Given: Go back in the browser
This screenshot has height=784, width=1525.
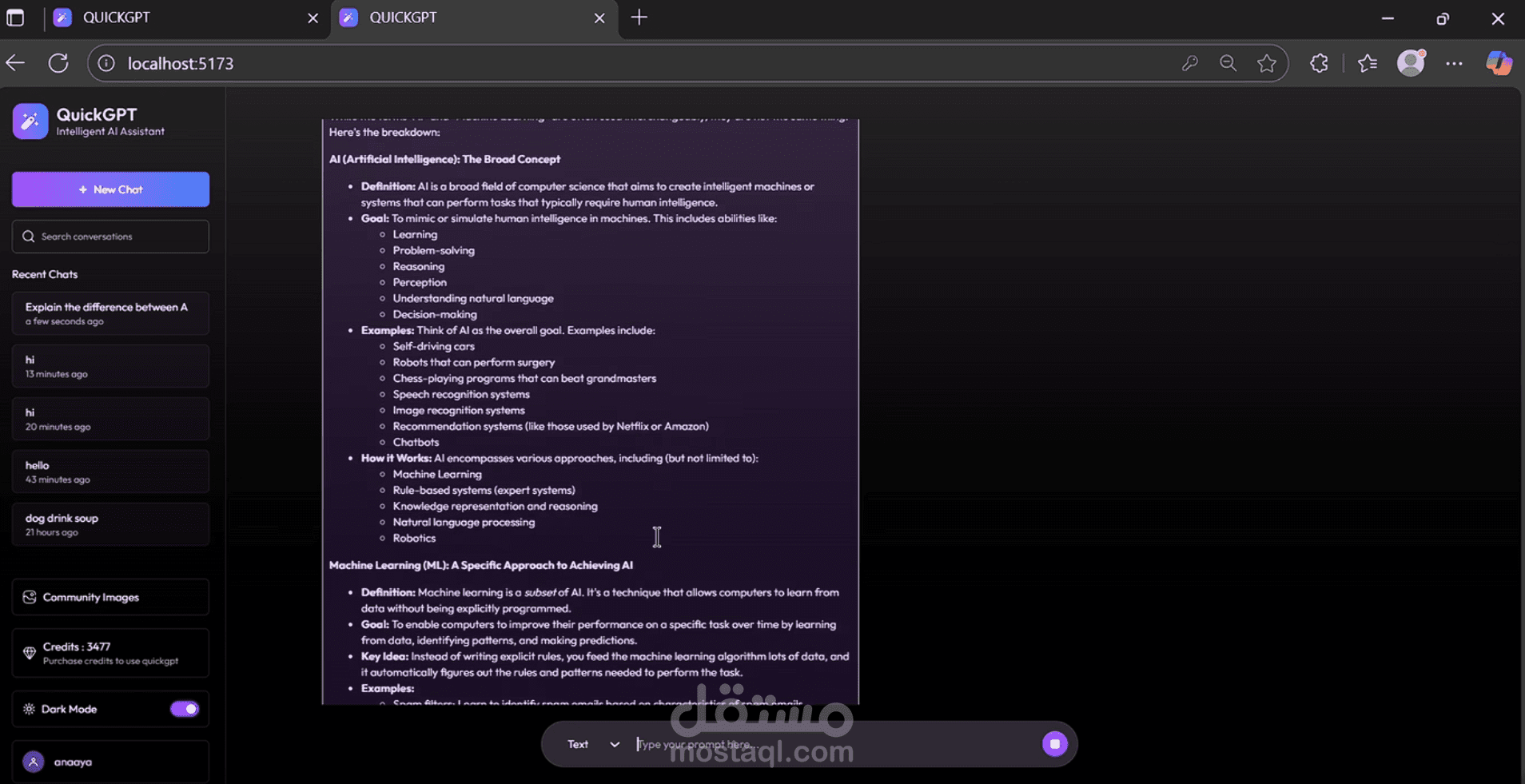Looking at the screenshot, I should tap(15, 63).
